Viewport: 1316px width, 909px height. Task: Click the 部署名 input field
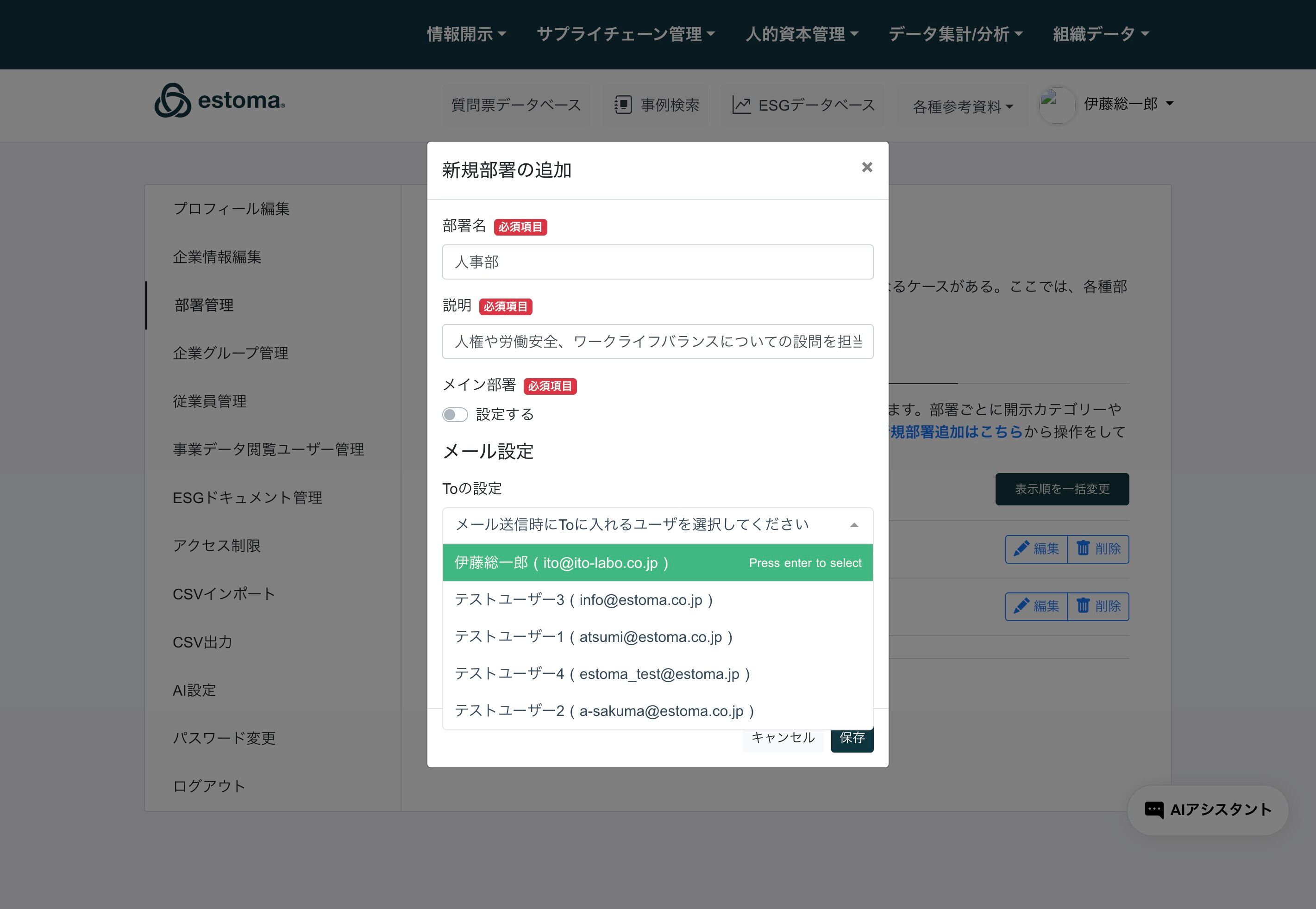(x=657, y=262)
